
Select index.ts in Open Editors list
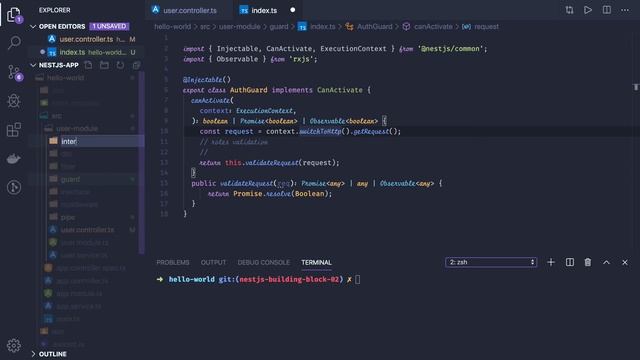86,52
